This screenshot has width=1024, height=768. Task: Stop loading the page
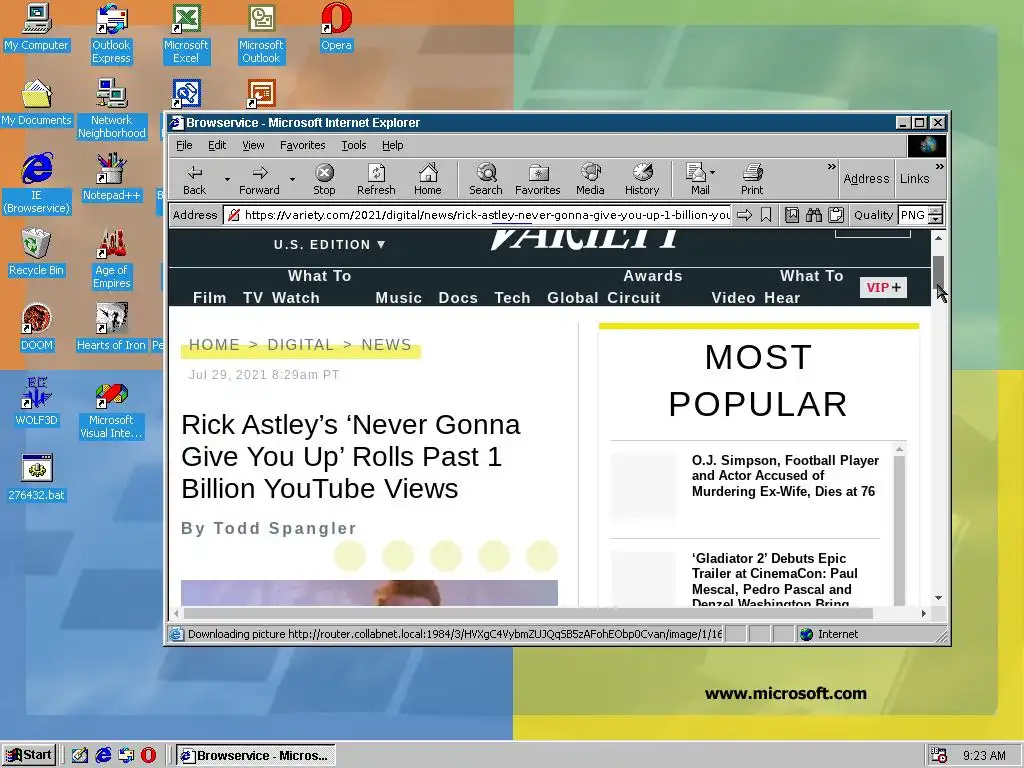tap(324, 180)
